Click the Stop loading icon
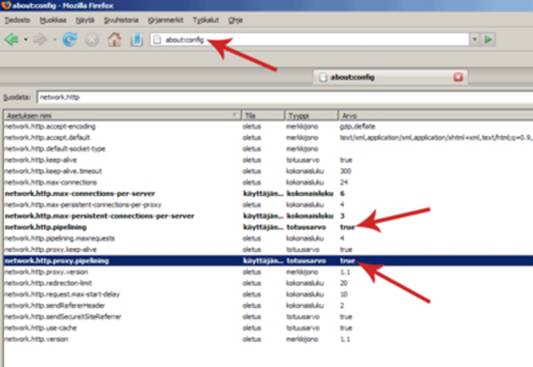This screenshot has width=533, height=367. 92,40
